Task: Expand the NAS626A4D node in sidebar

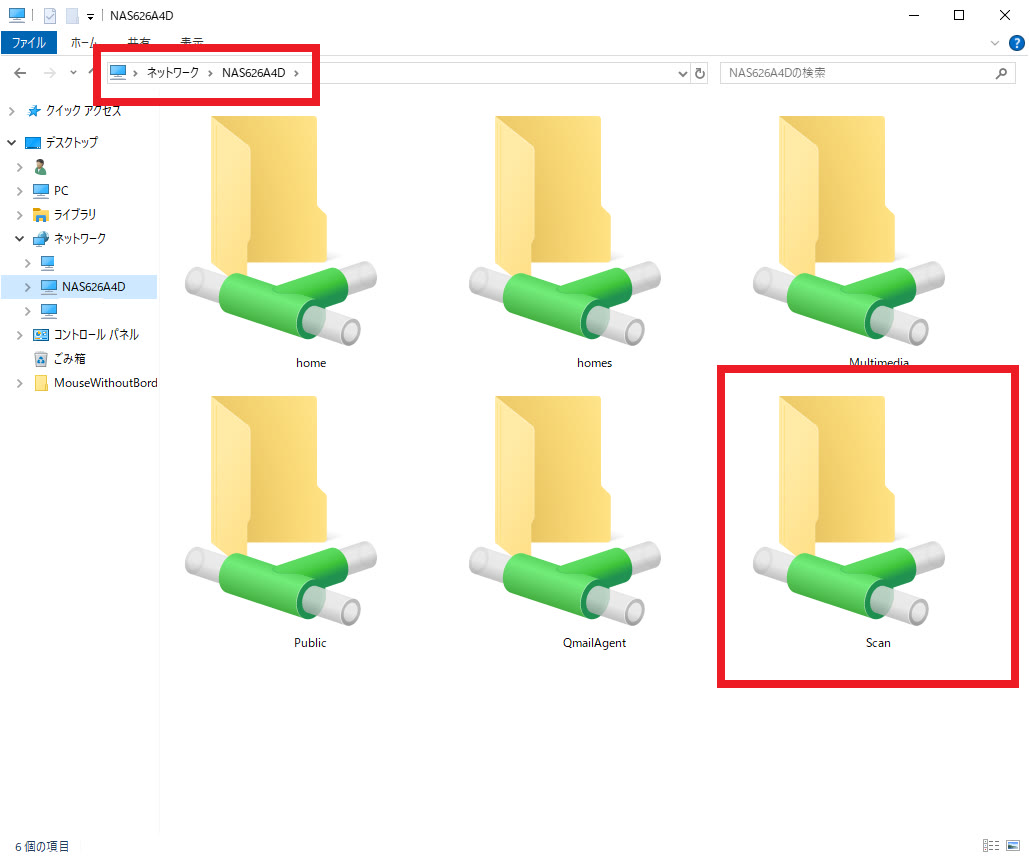Action: coord(28,287)
